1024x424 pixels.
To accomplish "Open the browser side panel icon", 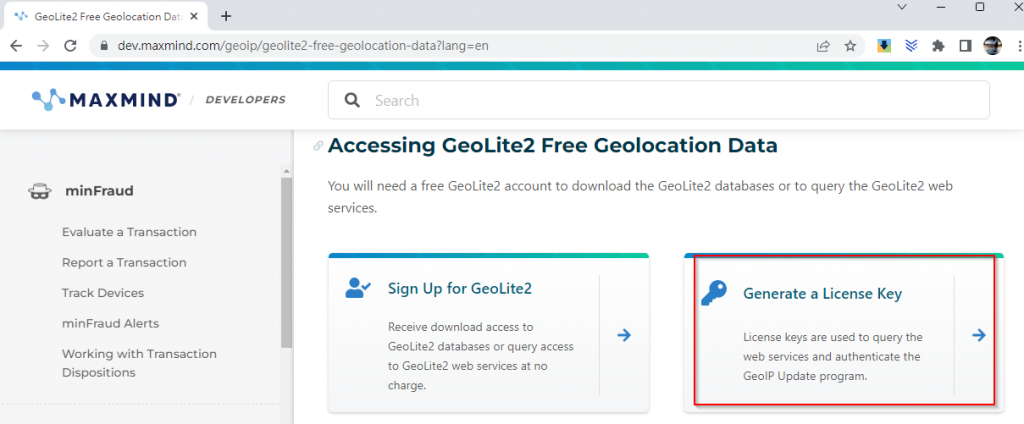I will click(x=965, y=46).
